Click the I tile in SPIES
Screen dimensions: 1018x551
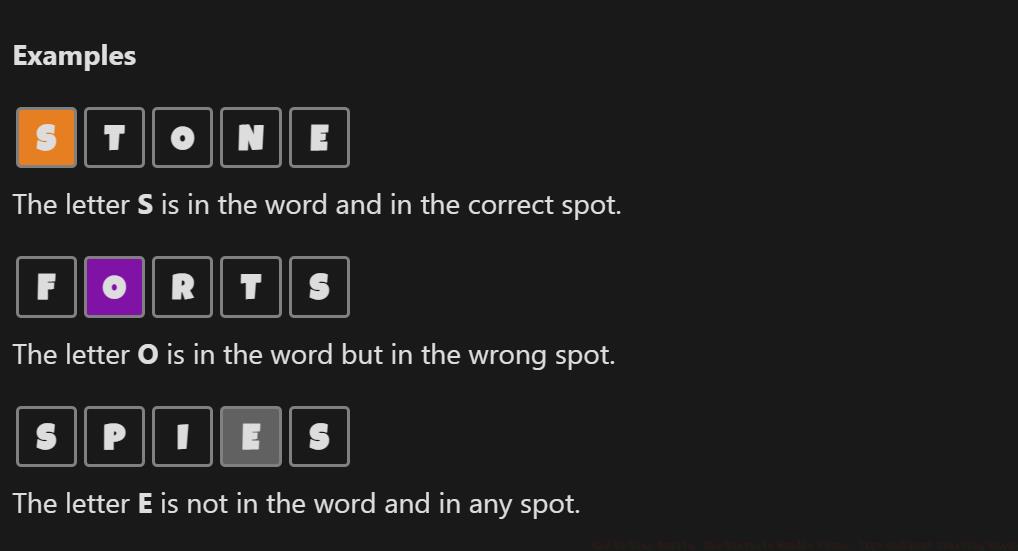pos(182,436)
